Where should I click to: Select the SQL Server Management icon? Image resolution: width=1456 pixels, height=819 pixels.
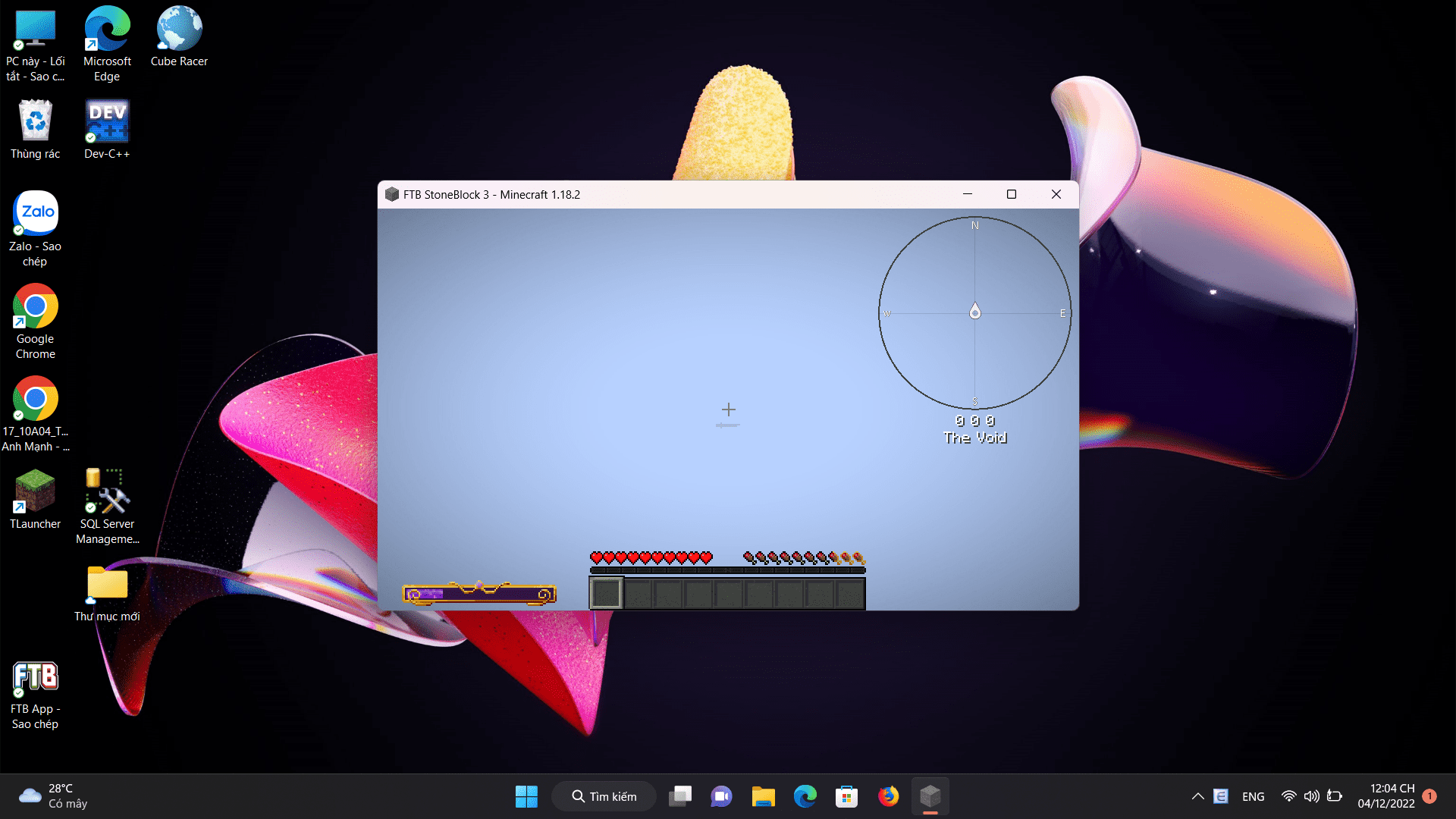(x=107, y=492)
